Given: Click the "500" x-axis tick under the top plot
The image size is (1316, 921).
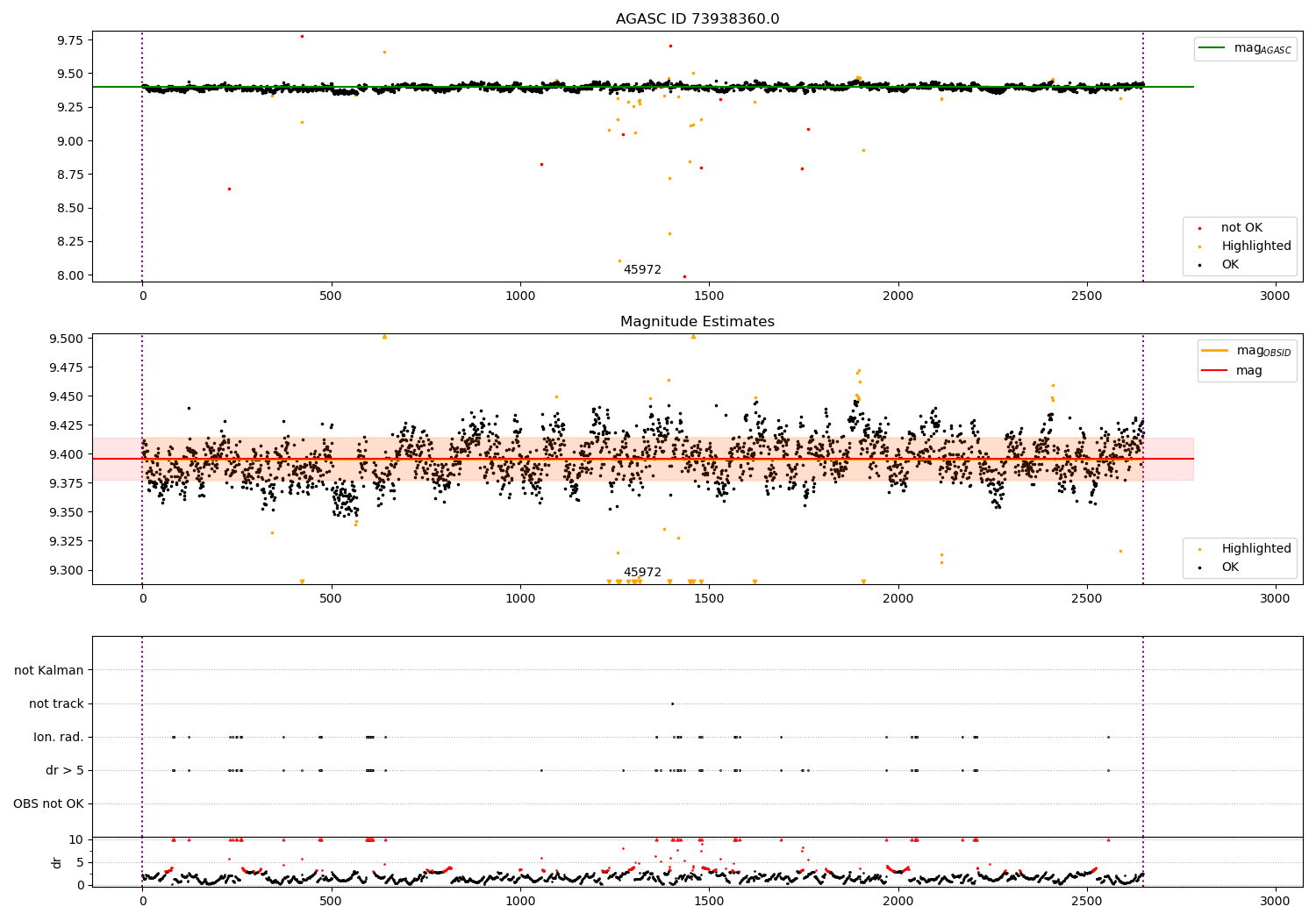Looking at the screenshot, I should [x=331, y=296].
